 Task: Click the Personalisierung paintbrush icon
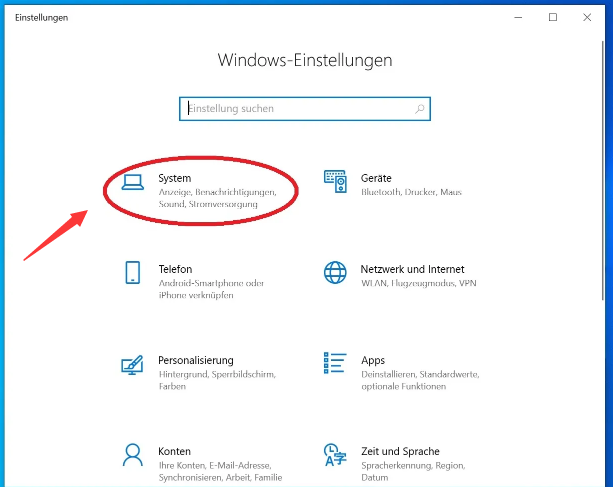coord(132,365)
